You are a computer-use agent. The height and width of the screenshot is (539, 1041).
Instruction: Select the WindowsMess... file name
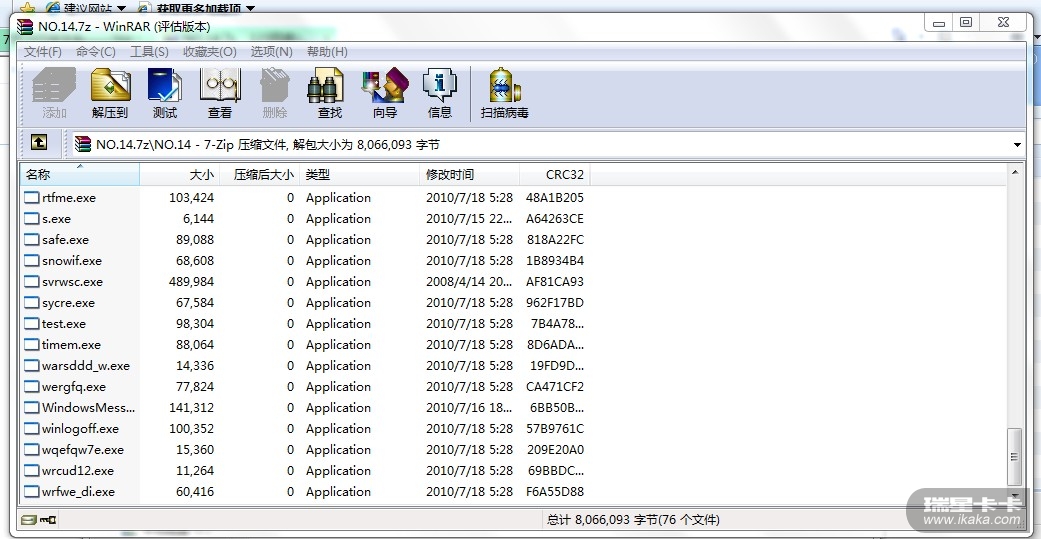(x=88, y=408)
